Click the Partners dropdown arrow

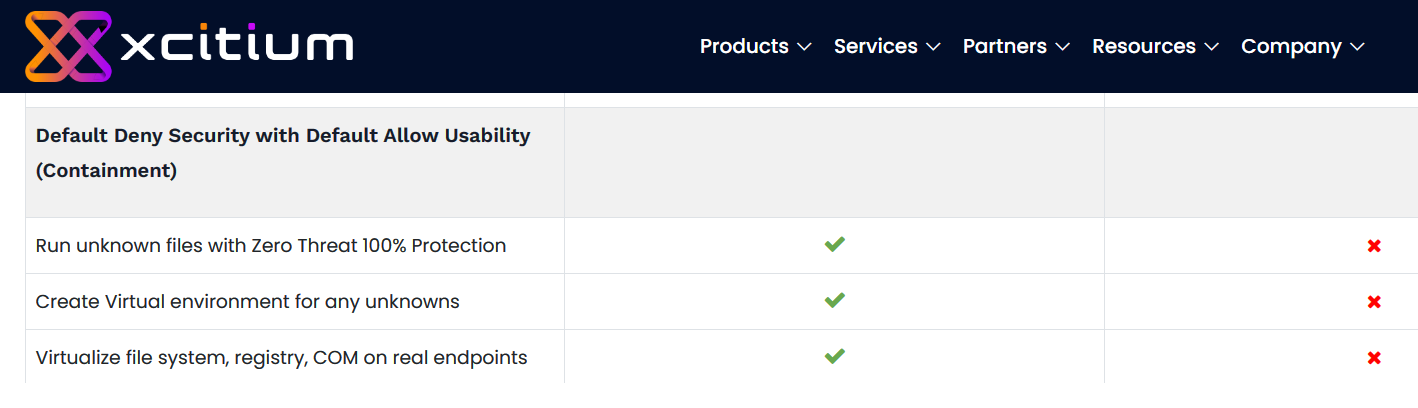coord(1063,47)
